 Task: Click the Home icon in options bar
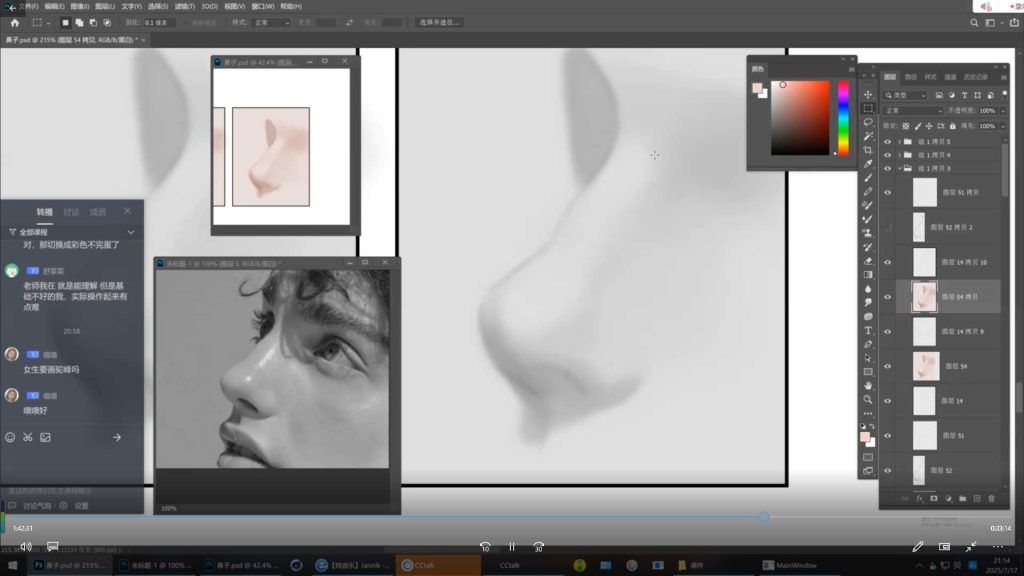[14, 22]
